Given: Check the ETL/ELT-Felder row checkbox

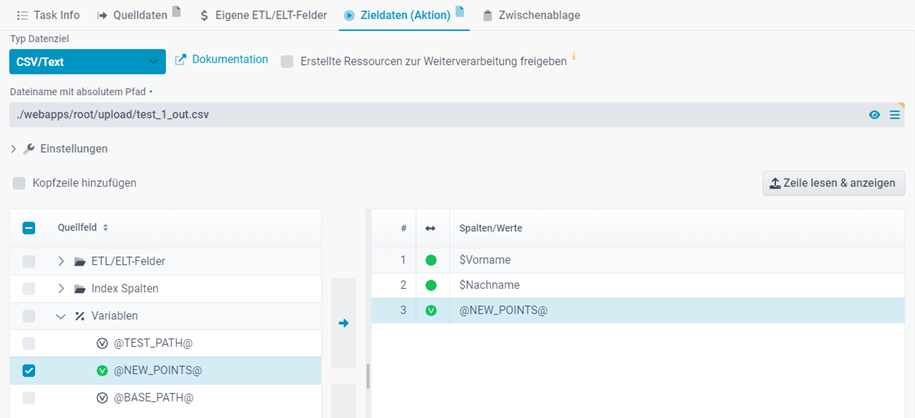Looking at the screenshot, I should click(x=29, y=262).
